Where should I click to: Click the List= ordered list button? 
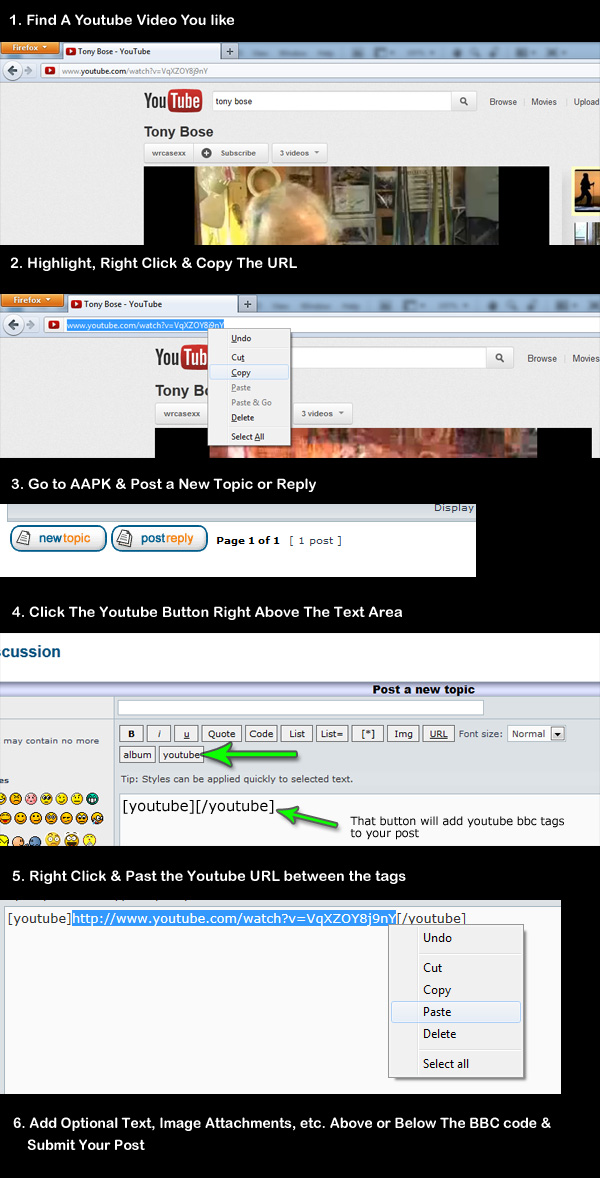(331, 734)
